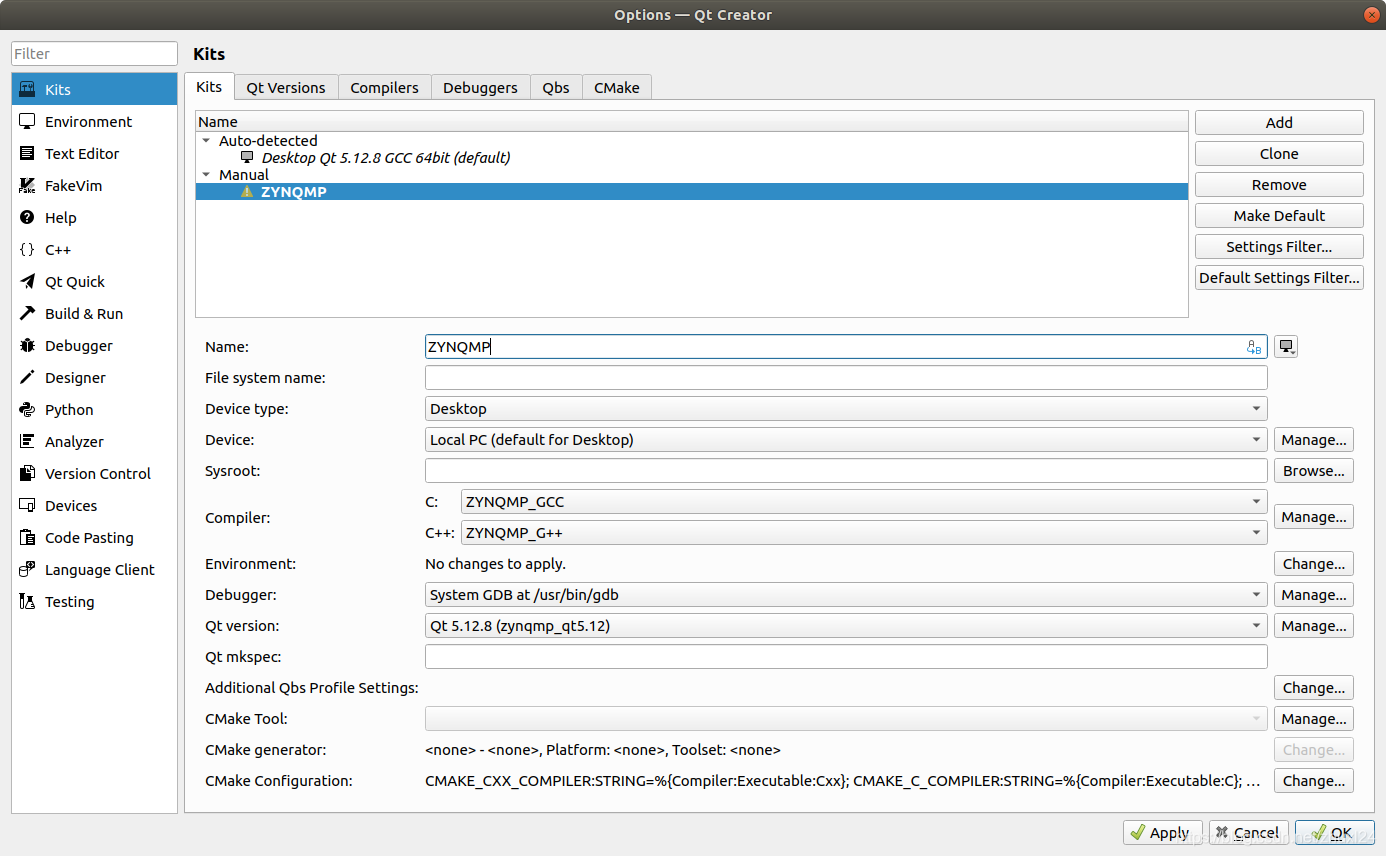Click Manage... next to Compiler
The width and height of the screenshot is (1386, 856).
(1314, 516)
